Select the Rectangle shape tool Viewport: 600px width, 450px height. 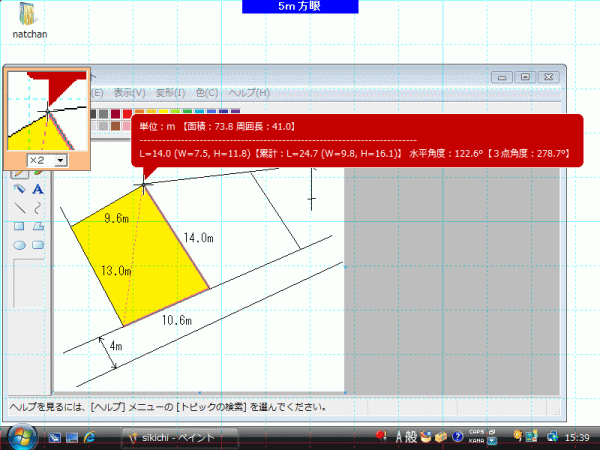pyautogui.click(x=20, y=226)
